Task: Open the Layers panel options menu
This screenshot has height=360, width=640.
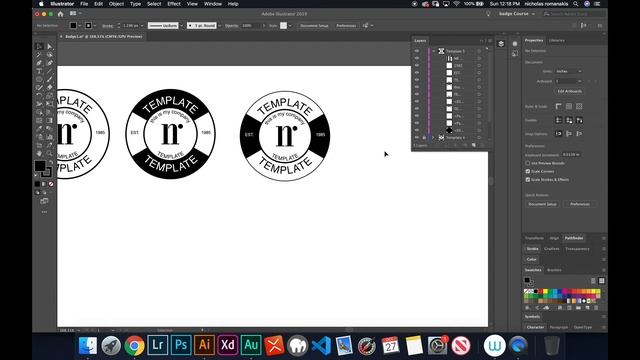Action: click(490, 41)
